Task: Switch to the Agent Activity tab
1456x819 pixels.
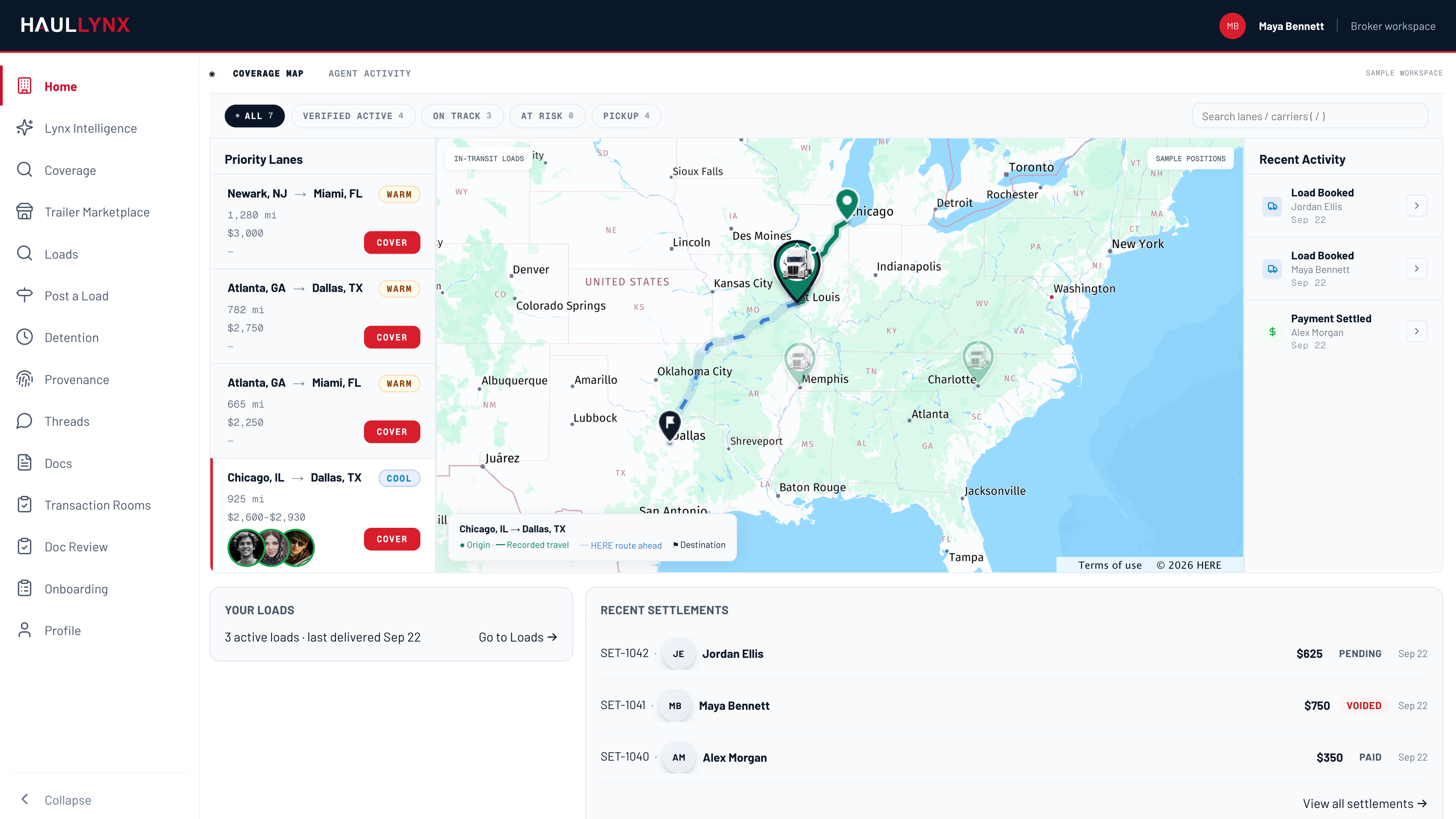Action: [370, 74]
